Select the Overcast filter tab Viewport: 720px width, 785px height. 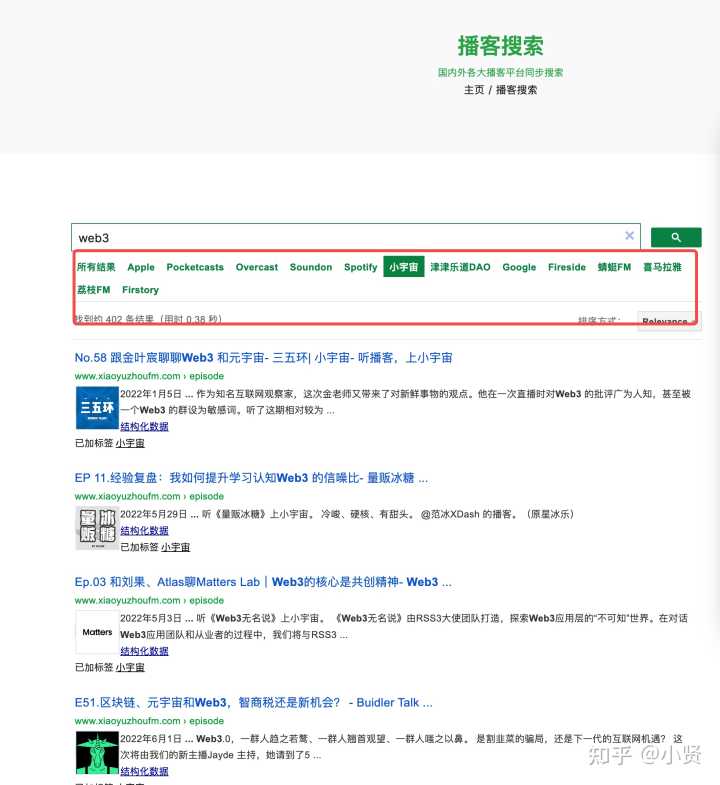256,267
